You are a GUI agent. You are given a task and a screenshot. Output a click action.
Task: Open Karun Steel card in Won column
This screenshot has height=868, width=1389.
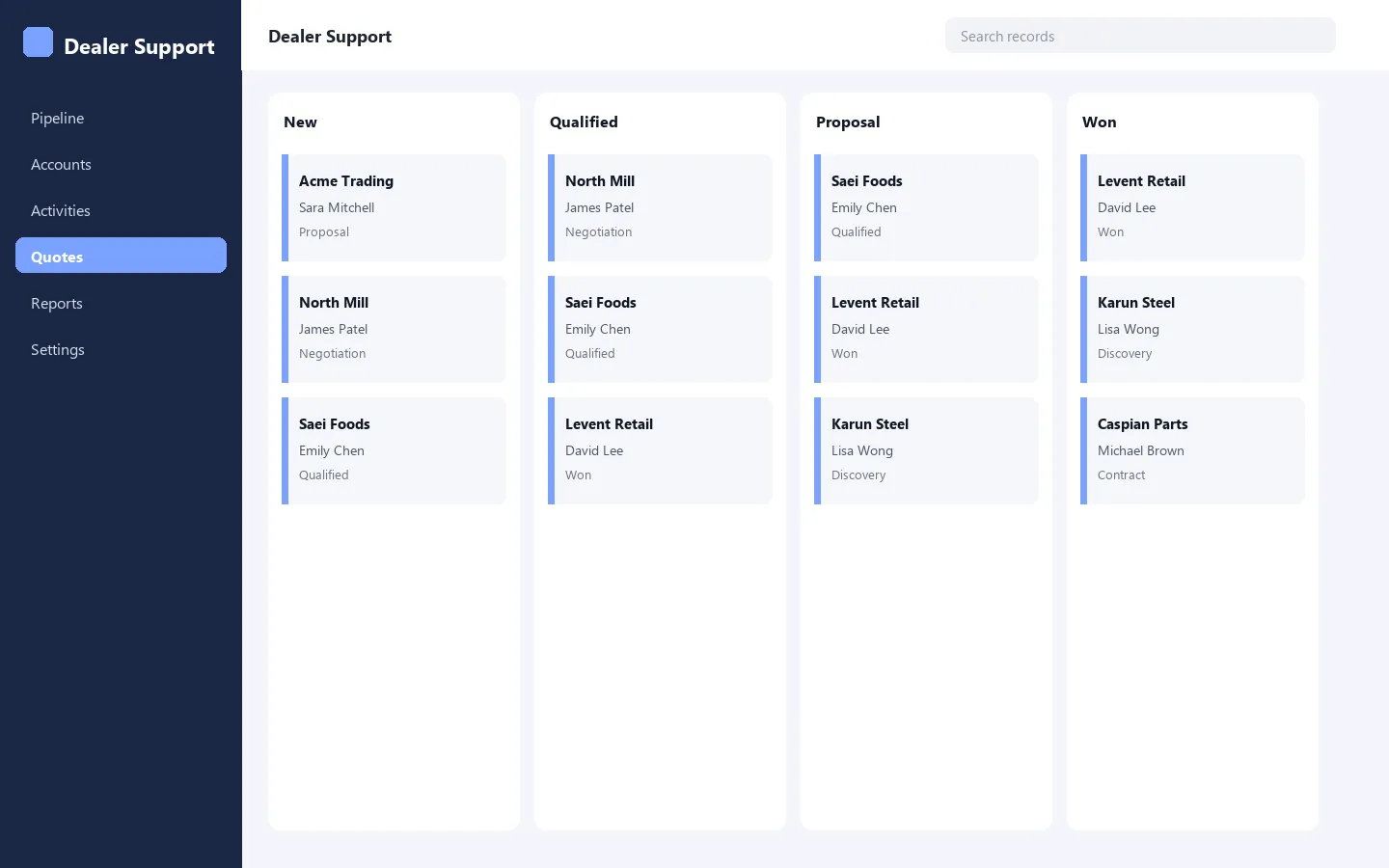(1192, 329)
